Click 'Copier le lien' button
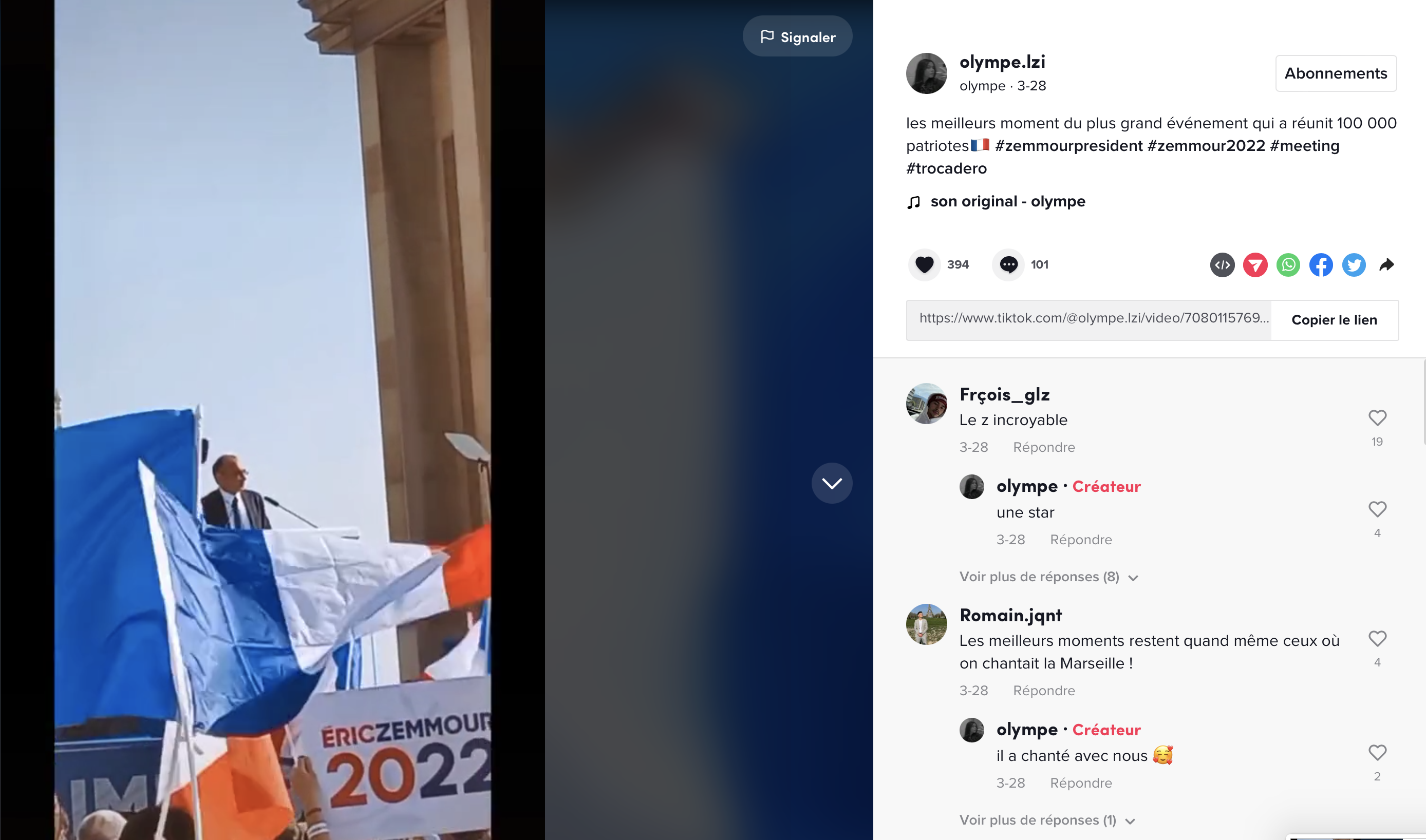The height and width of the screenshot is (840, 1426). pos(1334,320)
